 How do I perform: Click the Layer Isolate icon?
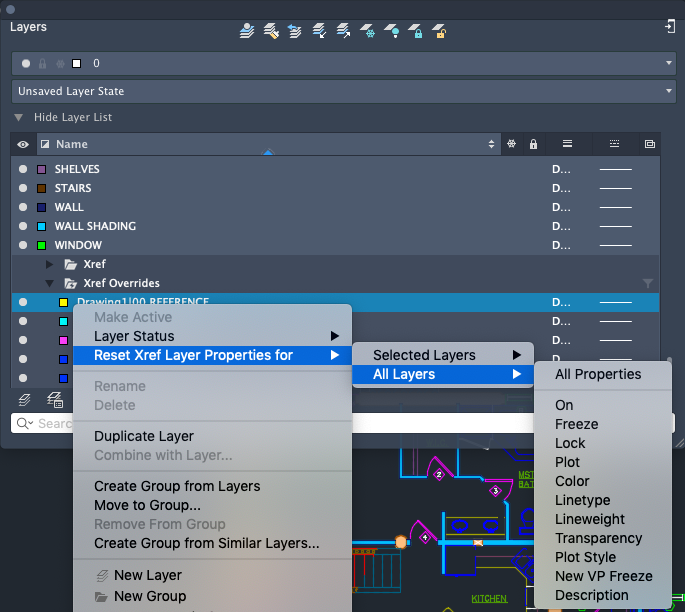coord(319,31)
